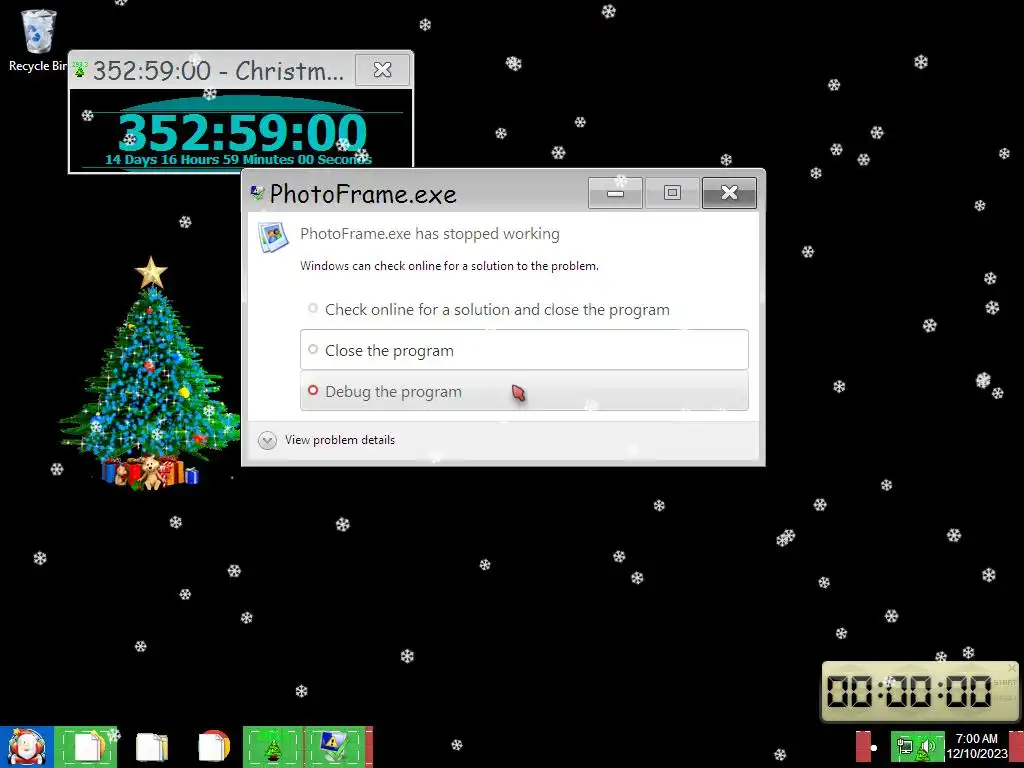Image resolution: width=1024 pixels, height=768 pixels.
Task: Minimize the PhotoFrame.exe dialog
Action: point(615,193)
